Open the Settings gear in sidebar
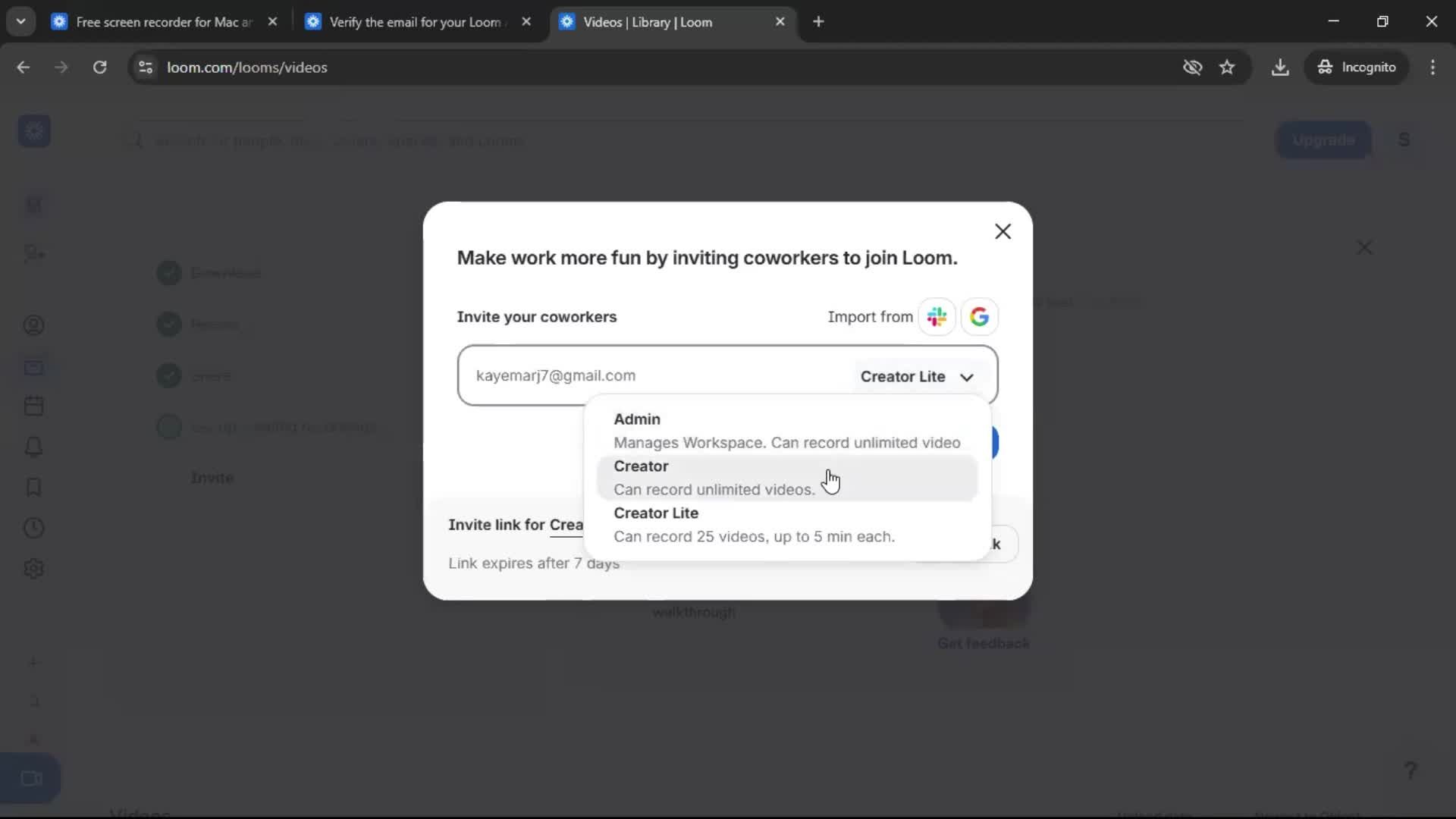 (x=33, y=569)
